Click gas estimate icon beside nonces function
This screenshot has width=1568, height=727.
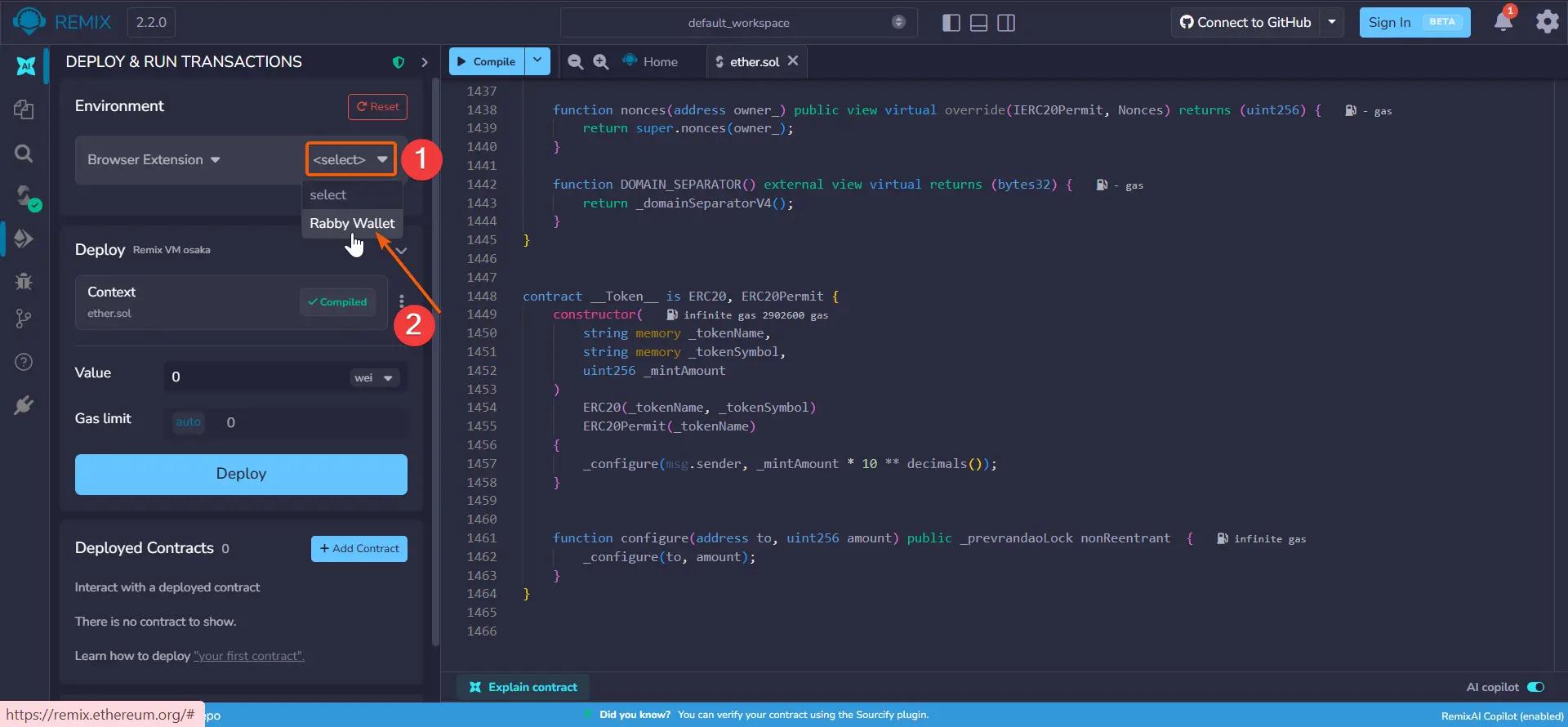[1351, 110]
